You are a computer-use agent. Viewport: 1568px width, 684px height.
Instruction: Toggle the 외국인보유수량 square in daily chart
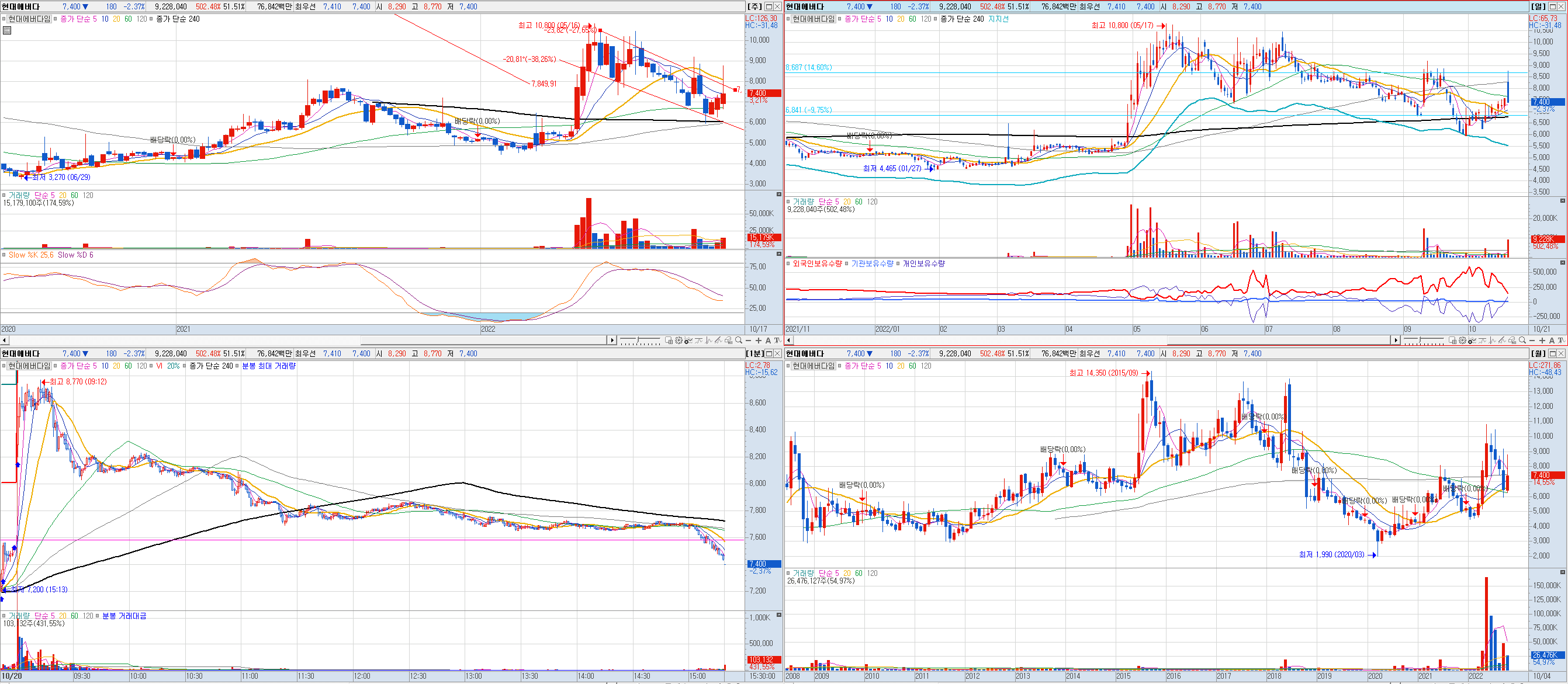click(x=788, y=263)
